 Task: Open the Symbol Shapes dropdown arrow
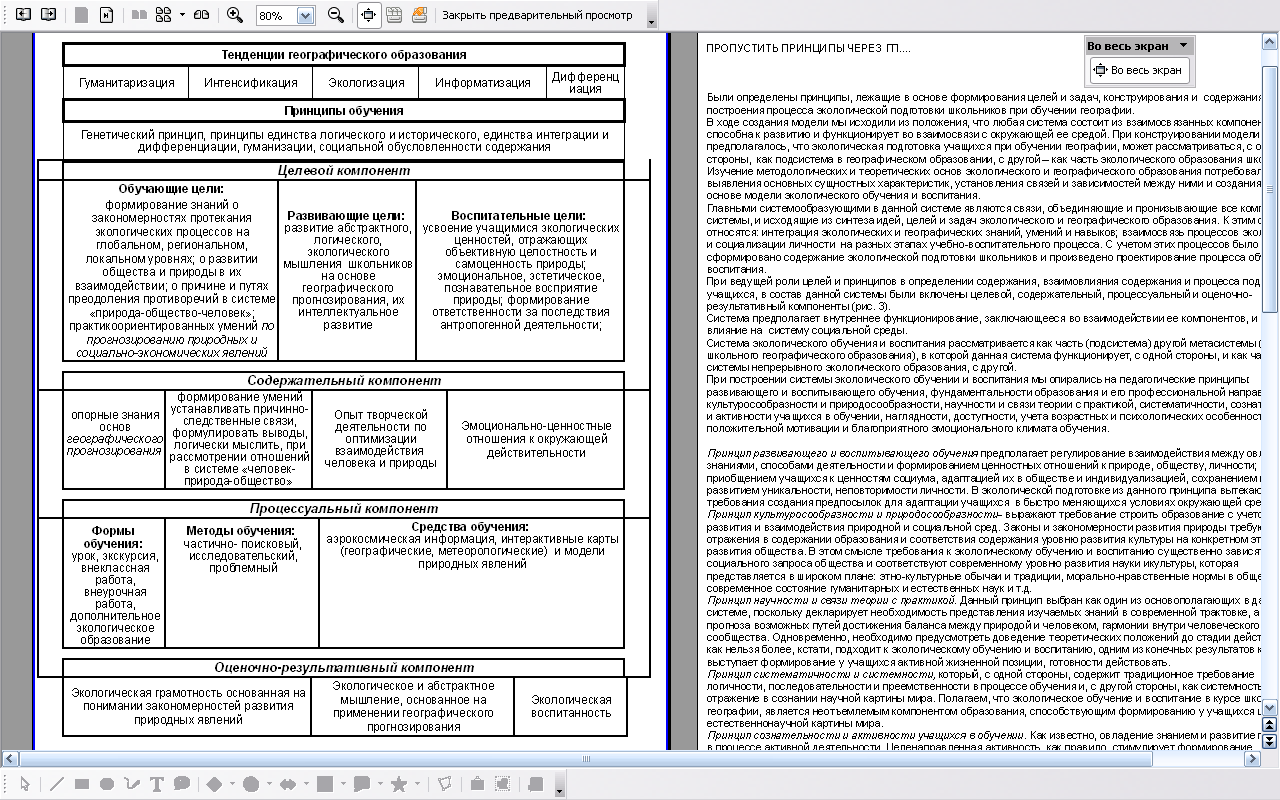click(x=269, y=784)
